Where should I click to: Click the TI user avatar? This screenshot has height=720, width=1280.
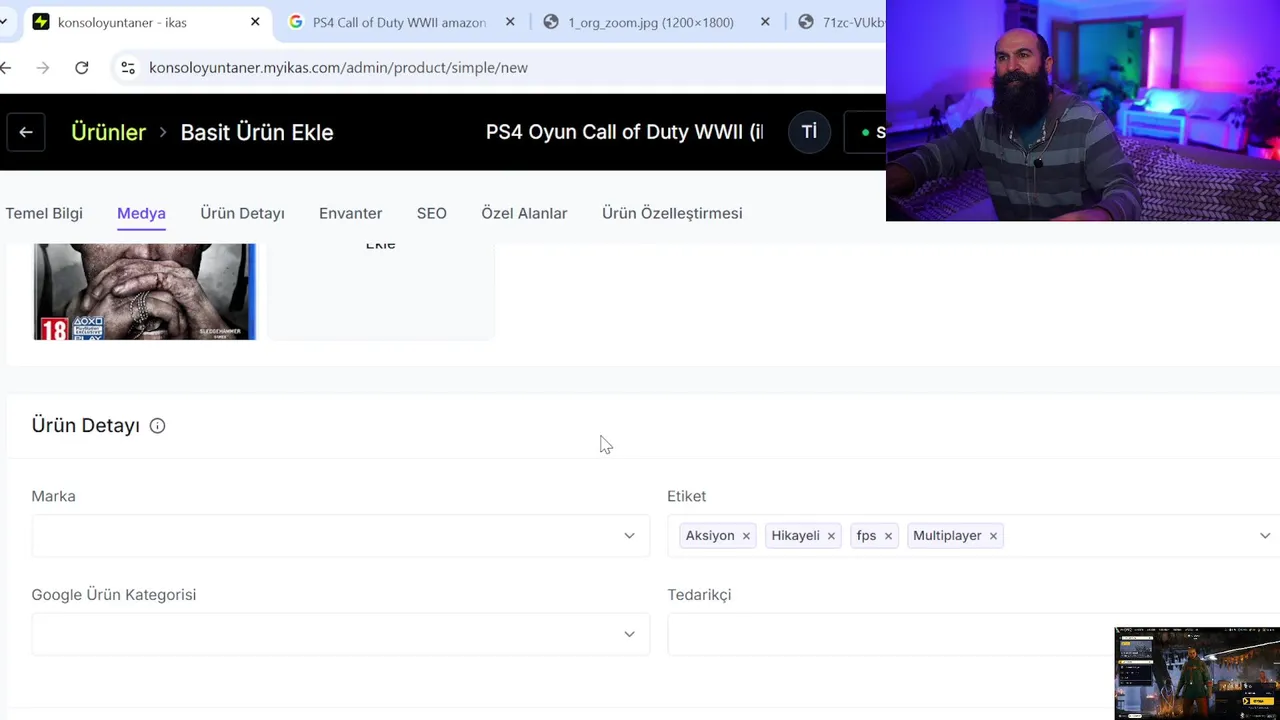[809, 132]
